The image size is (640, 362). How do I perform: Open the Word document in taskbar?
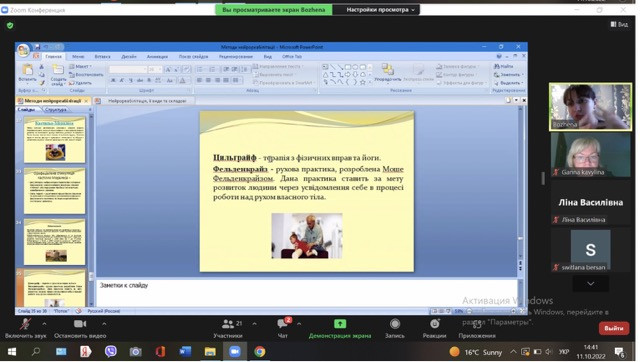185,351
